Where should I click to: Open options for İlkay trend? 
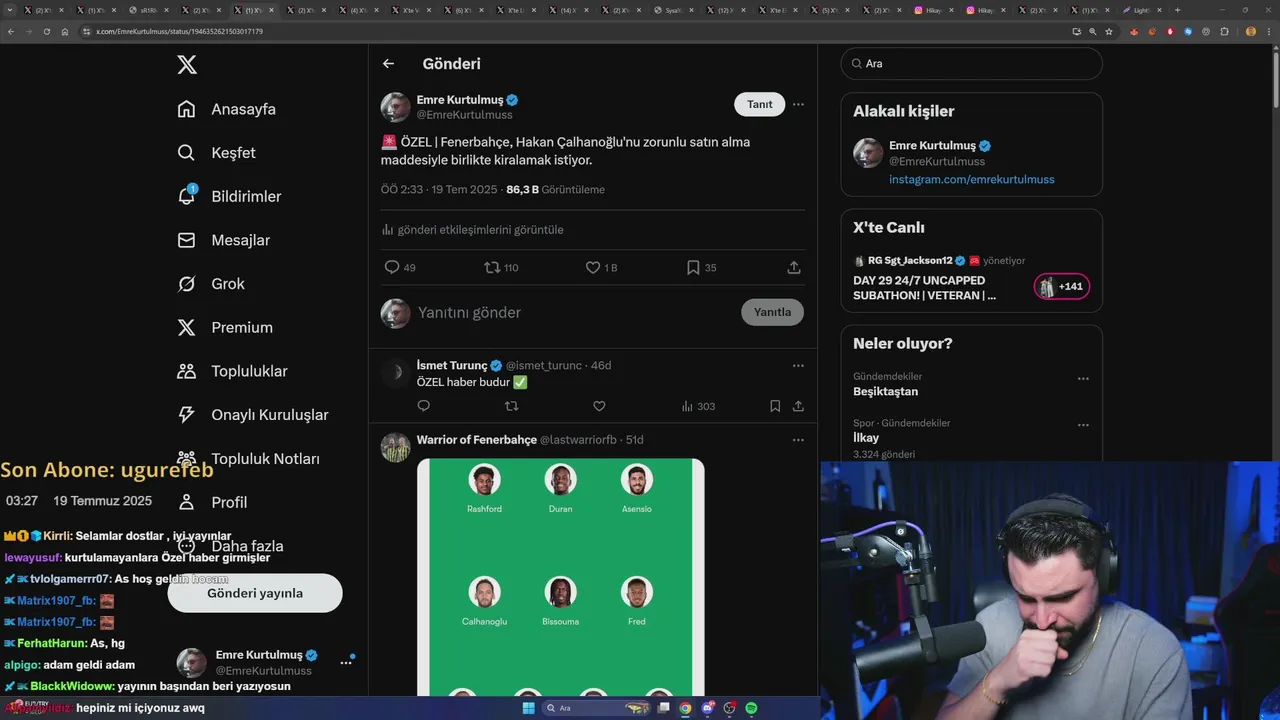1083,425
